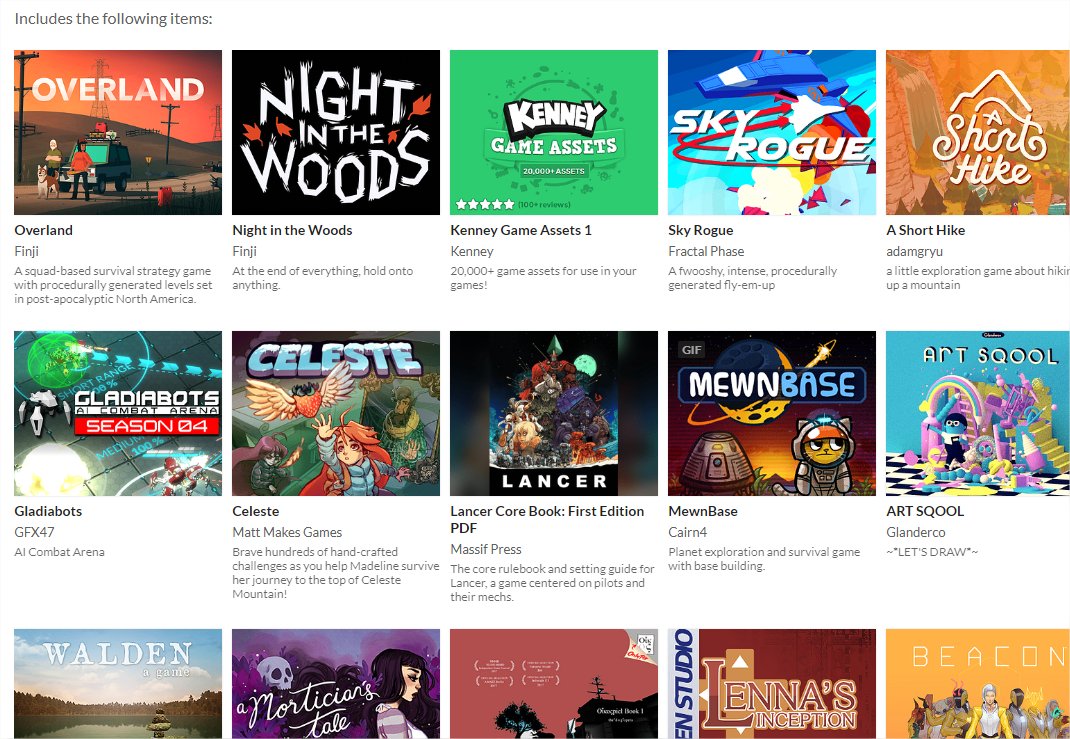Open the Lenna's Inception cover image
1070x739 pixels.
(772, 684)
